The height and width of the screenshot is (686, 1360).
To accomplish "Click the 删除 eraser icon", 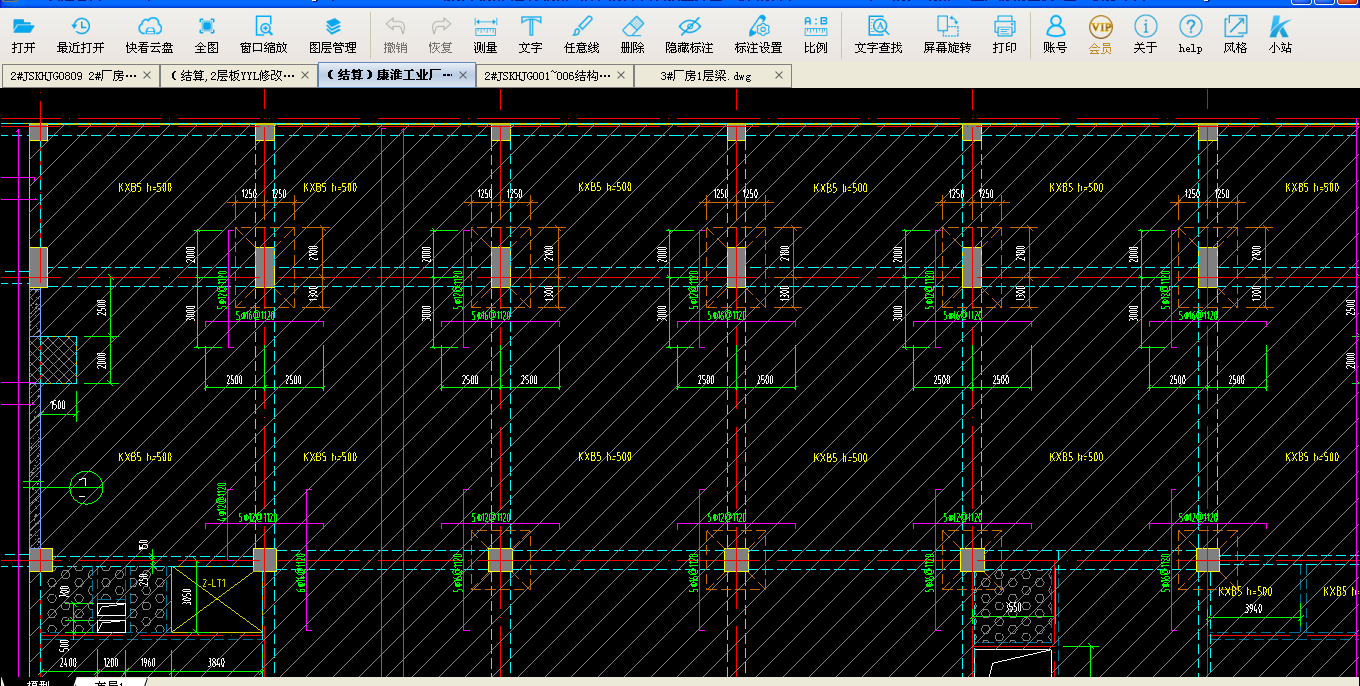I will coord(632,26).
